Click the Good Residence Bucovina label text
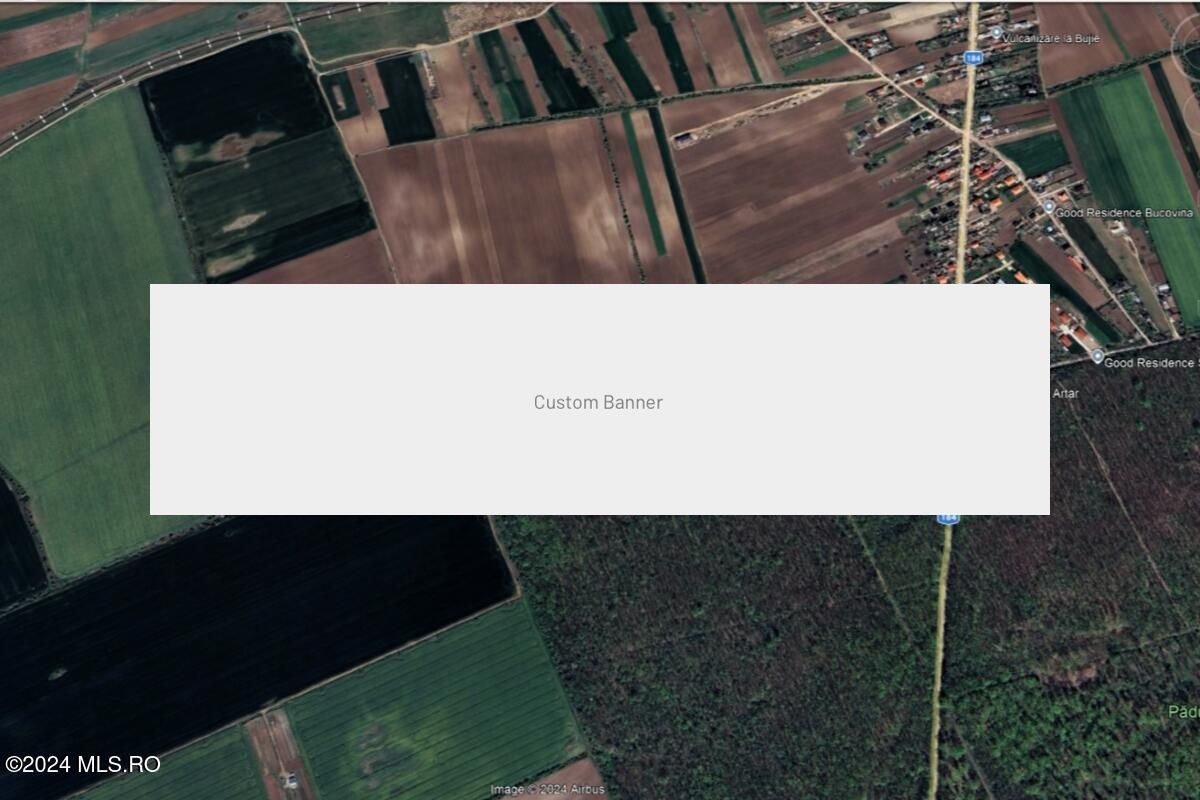This screenshot has height=800, width=1200. (x=1125, y=212)
